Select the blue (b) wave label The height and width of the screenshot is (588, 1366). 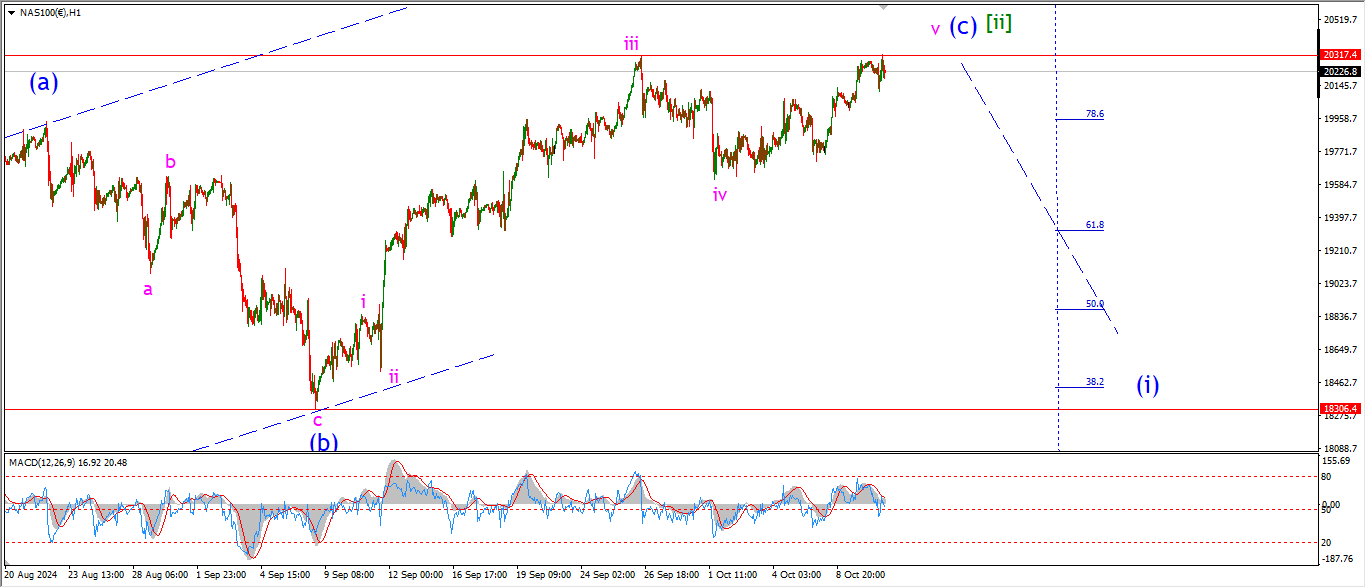pos(323,442)
